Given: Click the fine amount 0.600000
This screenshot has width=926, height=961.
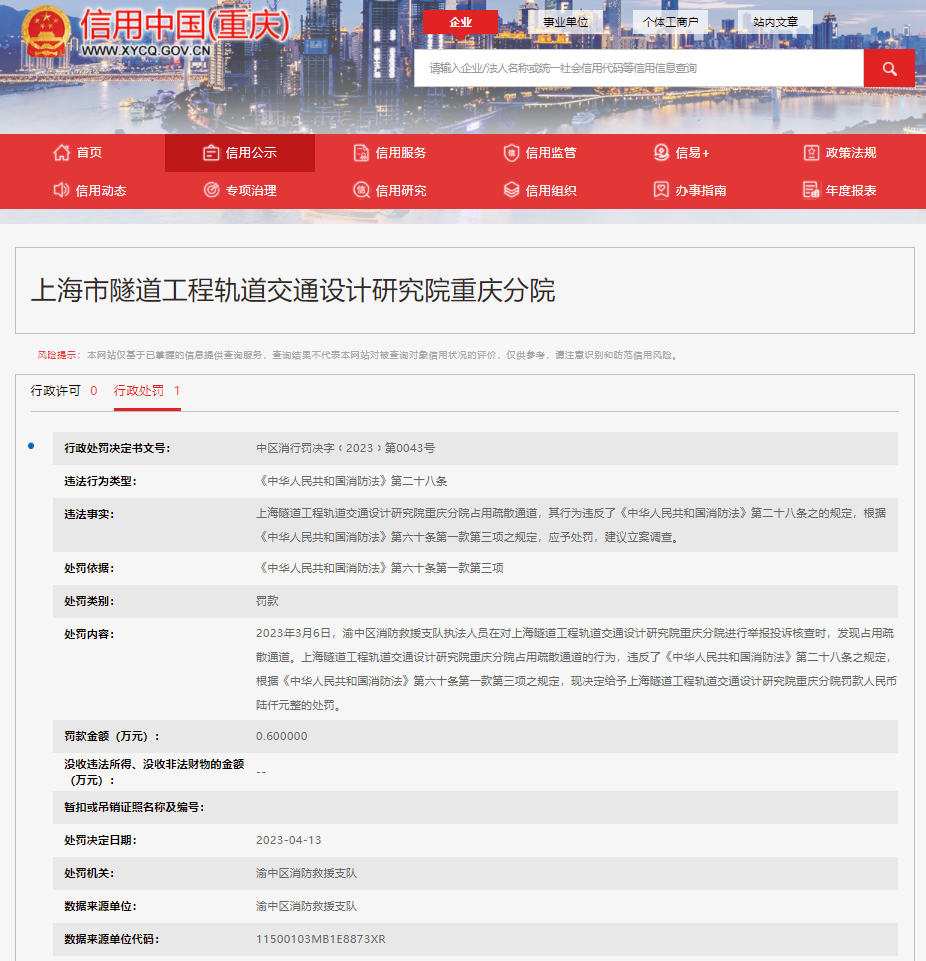Looking at the screenshot, I should click(282, 736).
